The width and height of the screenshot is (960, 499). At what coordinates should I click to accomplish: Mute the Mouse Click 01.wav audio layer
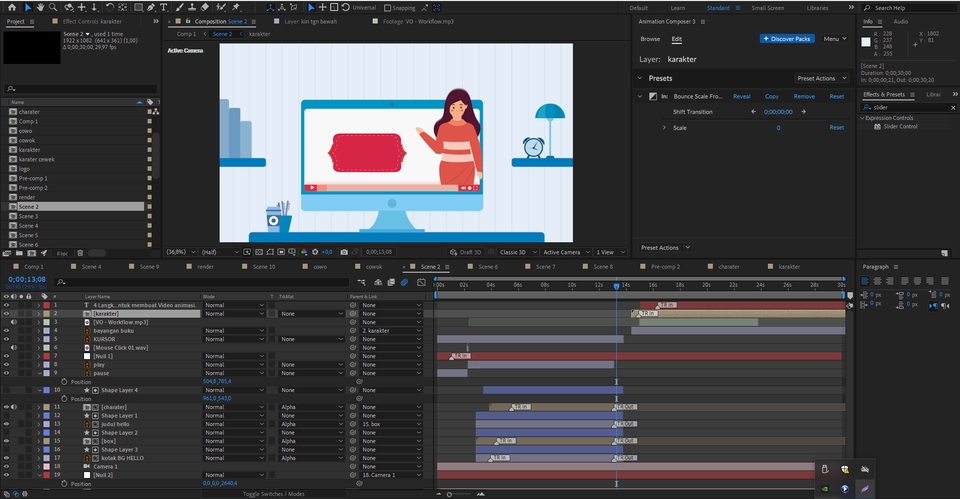(x=13, y=348)
